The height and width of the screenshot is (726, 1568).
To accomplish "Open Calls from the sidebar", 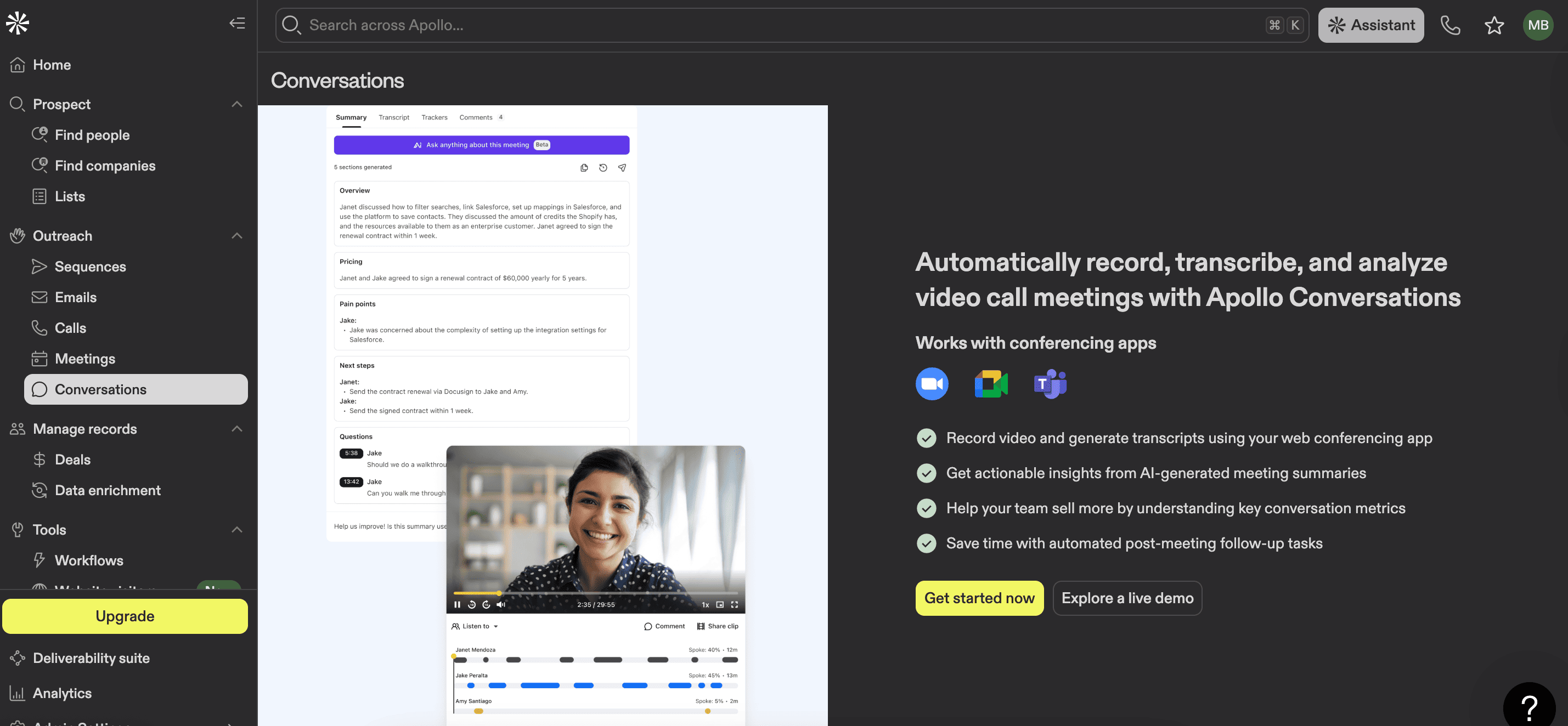I will [x=70, y=327].
